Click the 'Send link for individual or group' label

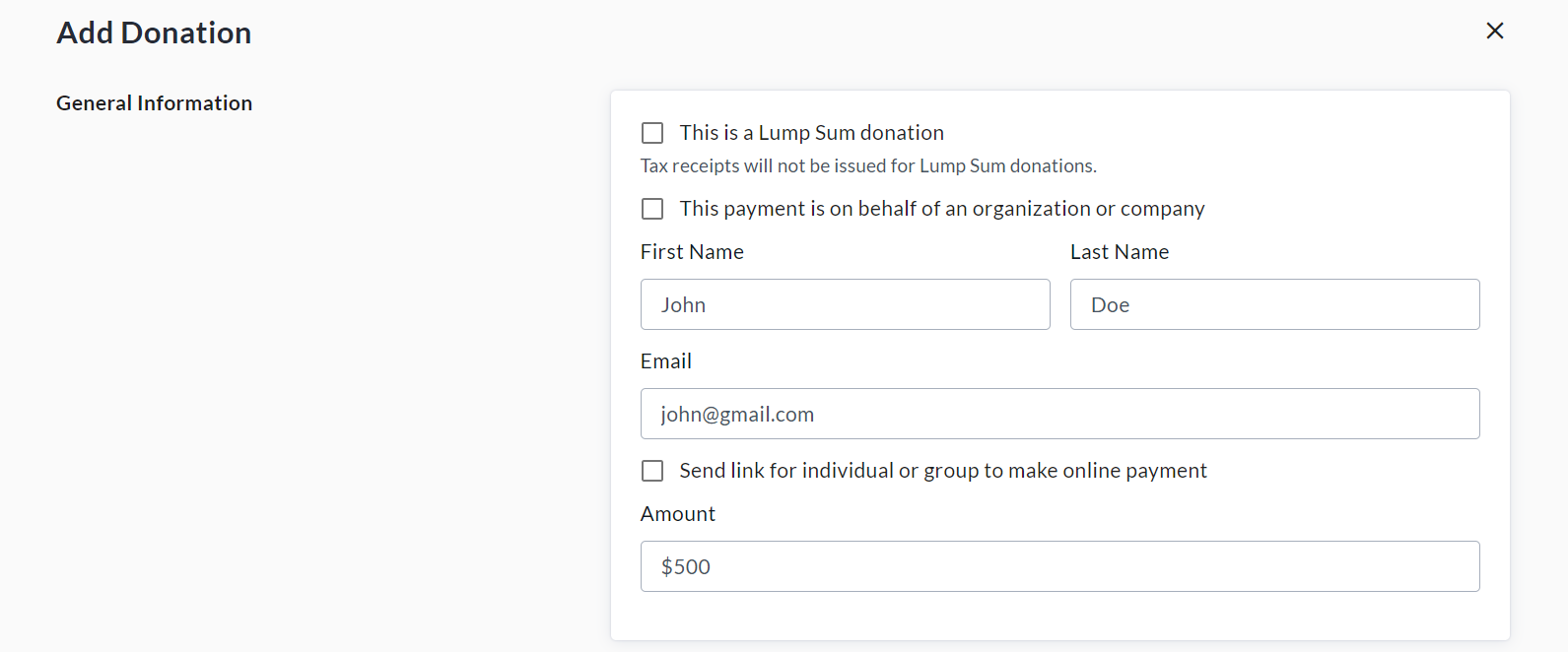(x=942, y=471)
